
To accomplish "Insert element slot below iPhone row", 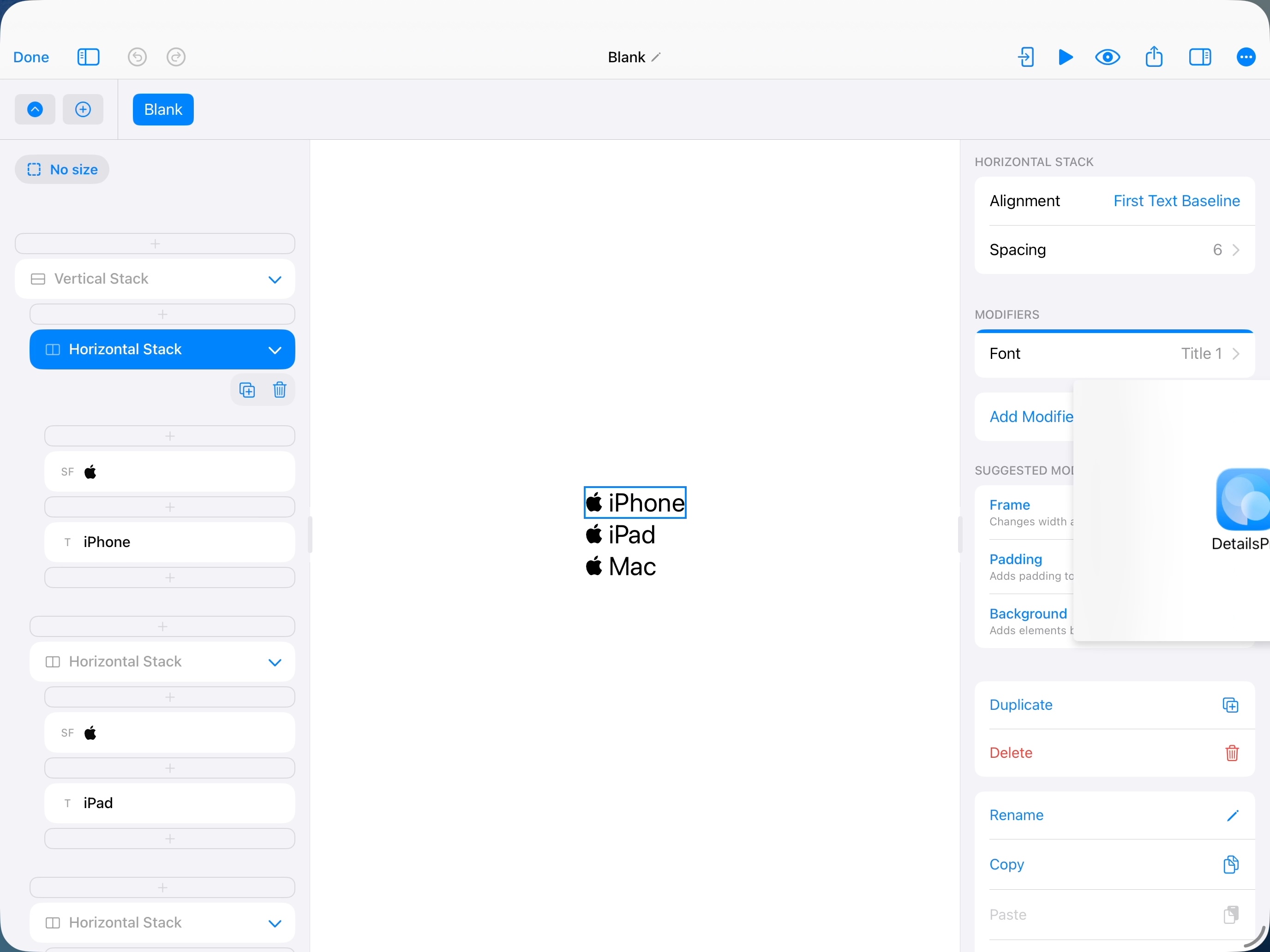I will (x=170, y=578).
